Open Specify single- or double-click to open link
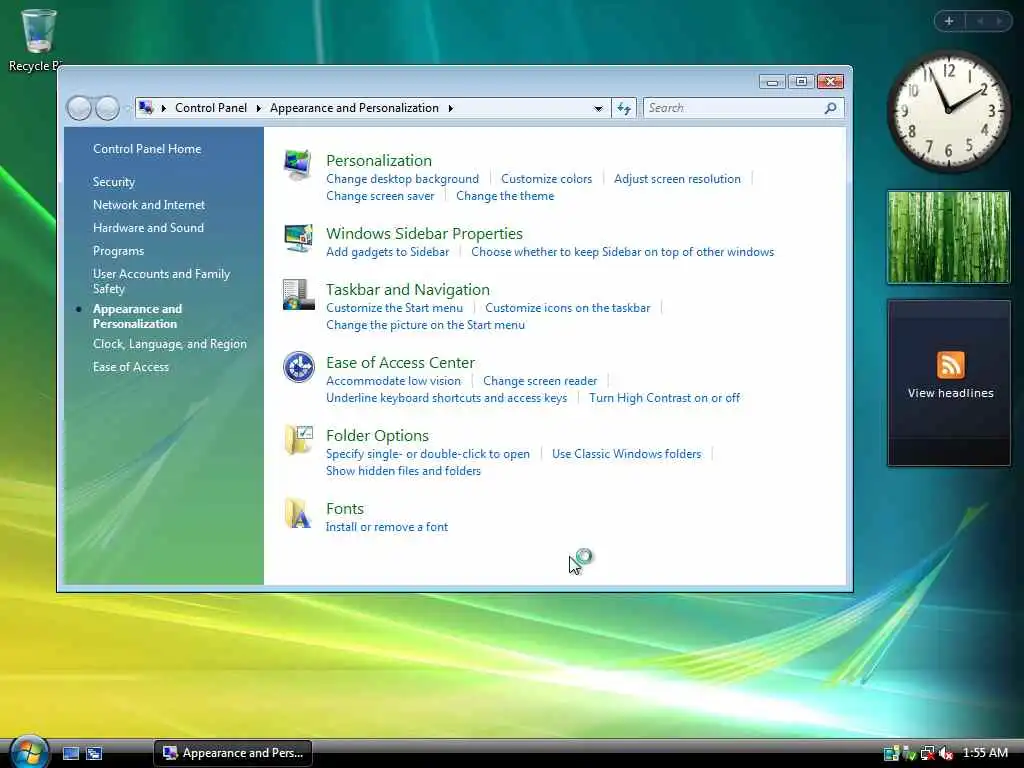The height and width of the screenshot is (768, 1024). click(428, 454)
